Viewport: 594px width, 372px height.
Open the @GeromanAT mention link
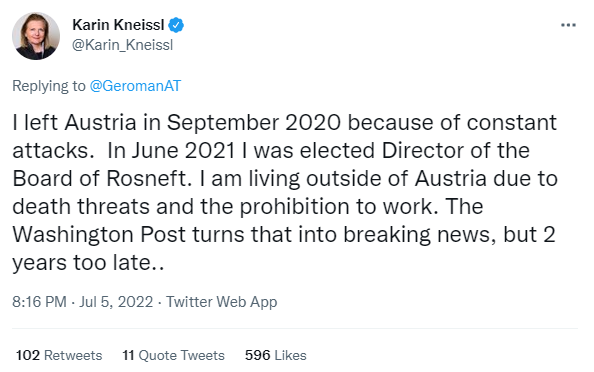coord(135,86)
